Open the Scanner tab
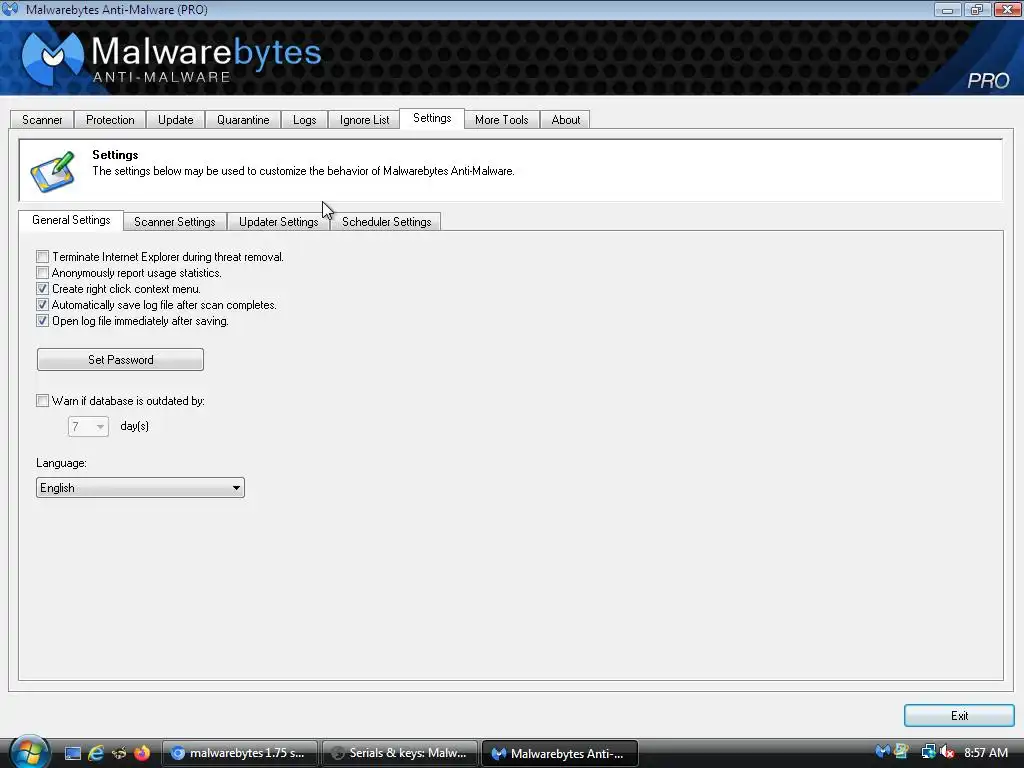Screen dimensions: 1024x768 pos(42,120)
